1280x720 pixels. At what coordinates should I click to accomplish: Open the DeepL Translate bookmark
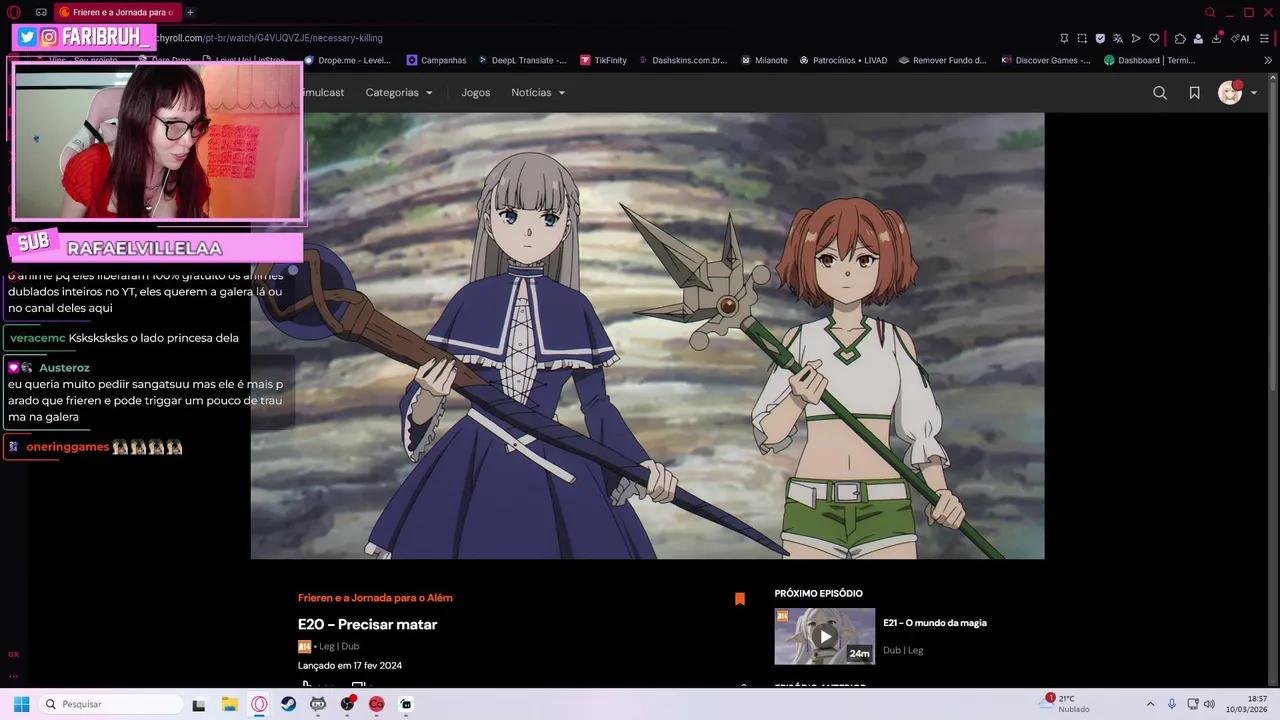(x=522, y=60)
